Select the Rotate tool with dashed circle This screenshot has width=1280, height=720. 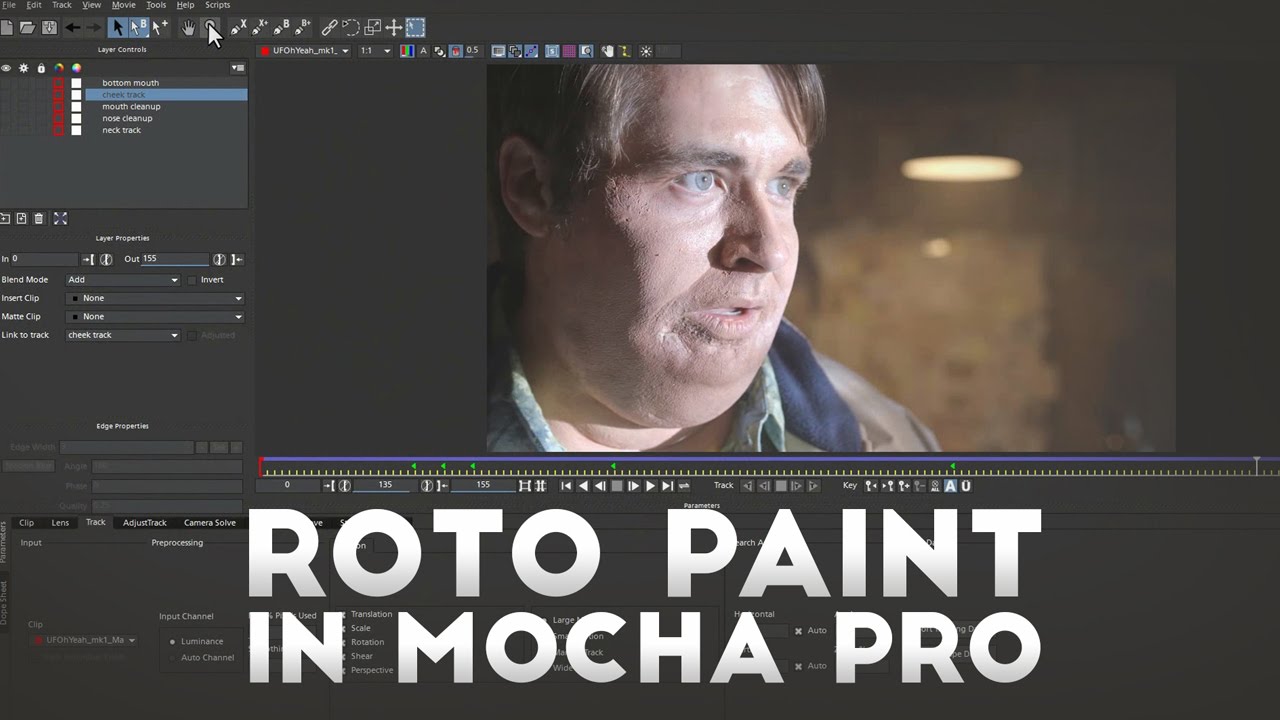pyautogui.click(x=351, y=28)
